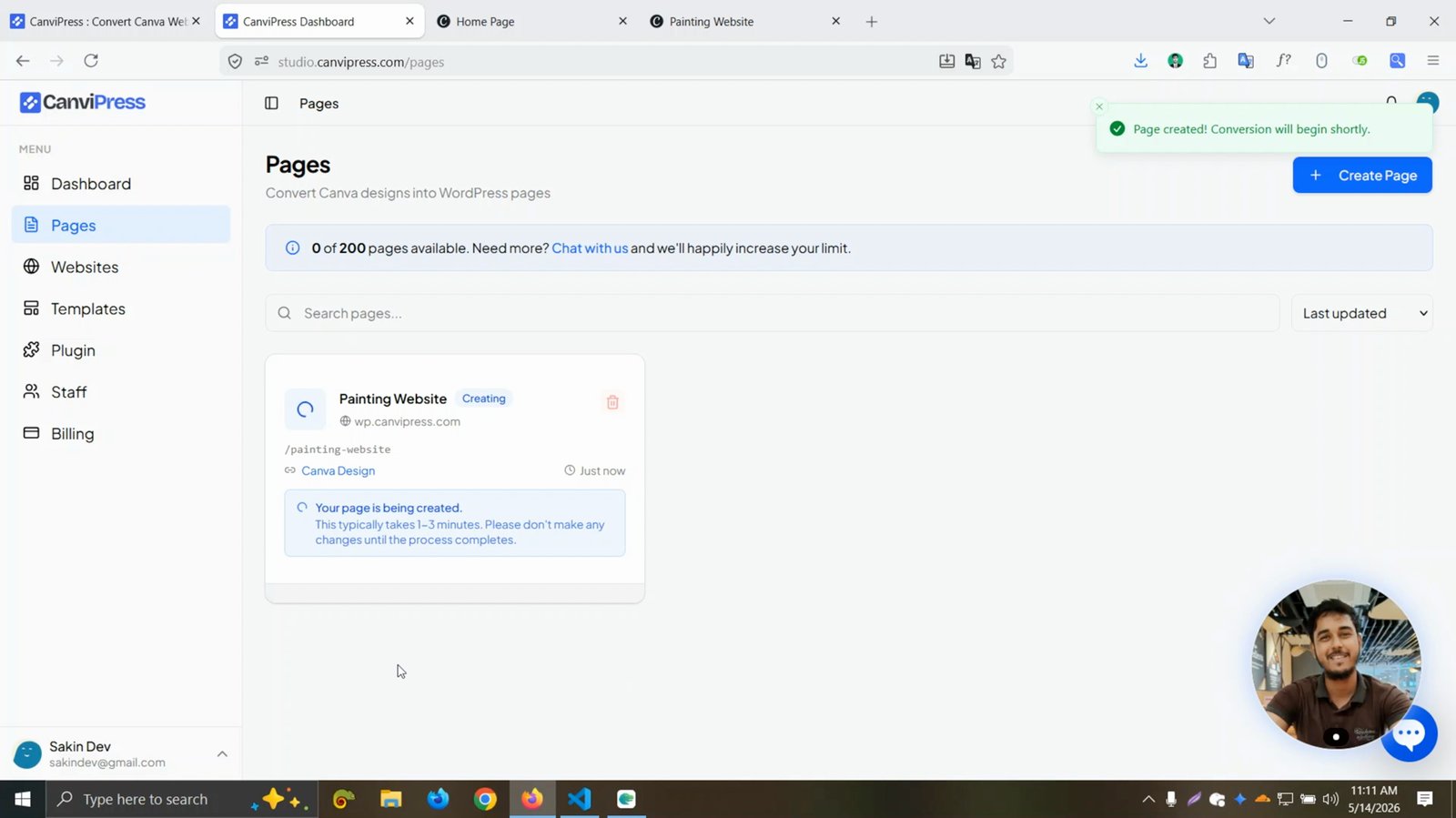Open the browser hamburger menu

pyautogui.click(x=1433, y=61)
